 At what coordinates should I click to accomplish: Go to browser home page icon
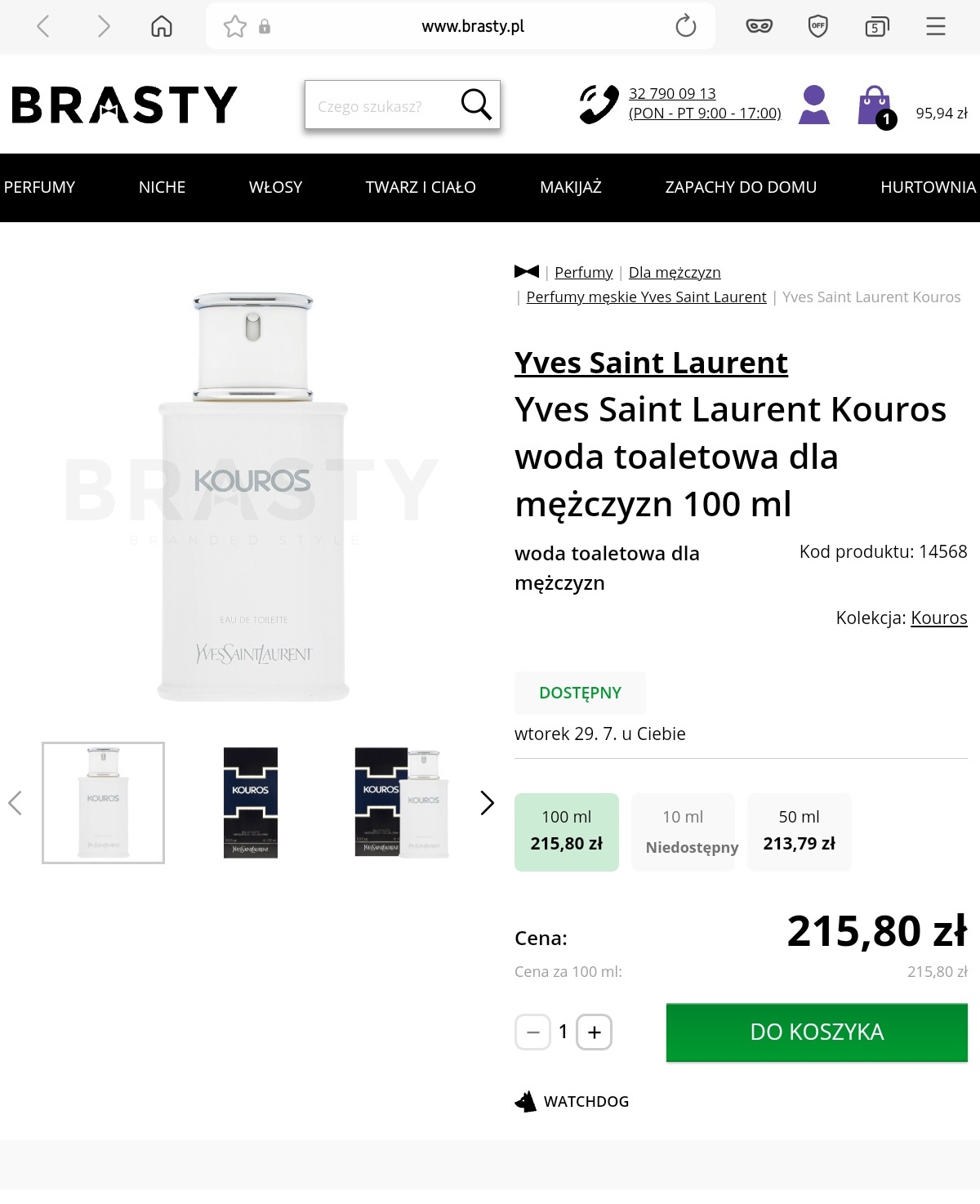click(x=162, y=27)
